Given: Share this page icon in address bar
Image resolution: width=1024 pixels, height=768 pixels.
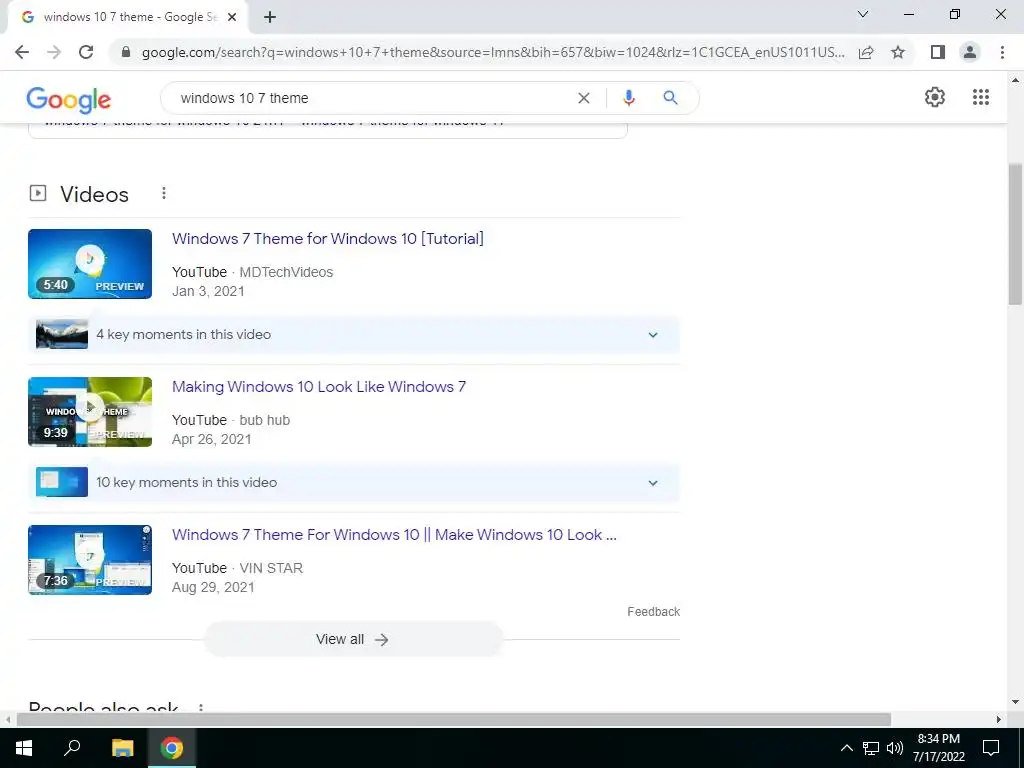Looking at the screenshot, I should click(x=866, y=52).
